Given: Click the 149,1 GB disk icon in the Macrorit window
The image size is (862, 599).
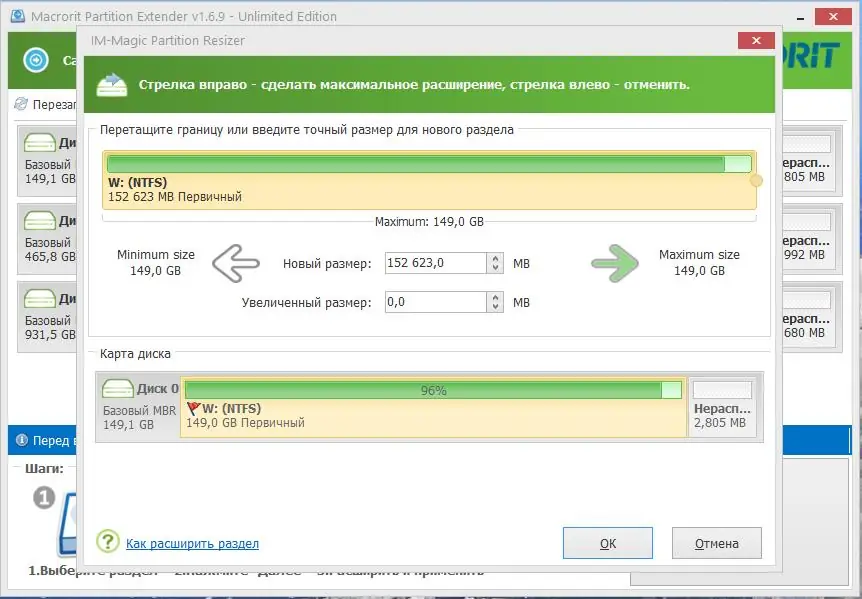Looking at the screenshot, I should click(40, 143).
